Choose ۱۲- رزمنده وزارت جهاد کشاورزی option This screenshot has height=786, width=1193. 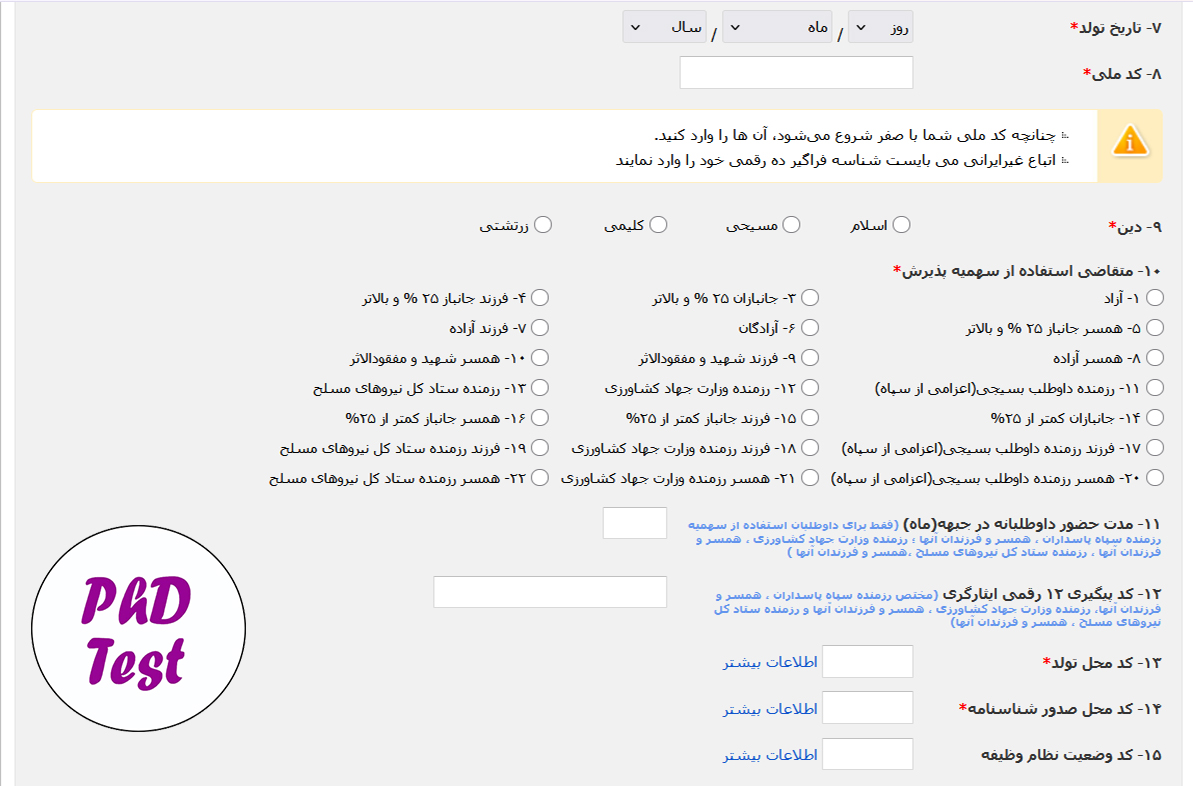point(810,387)
